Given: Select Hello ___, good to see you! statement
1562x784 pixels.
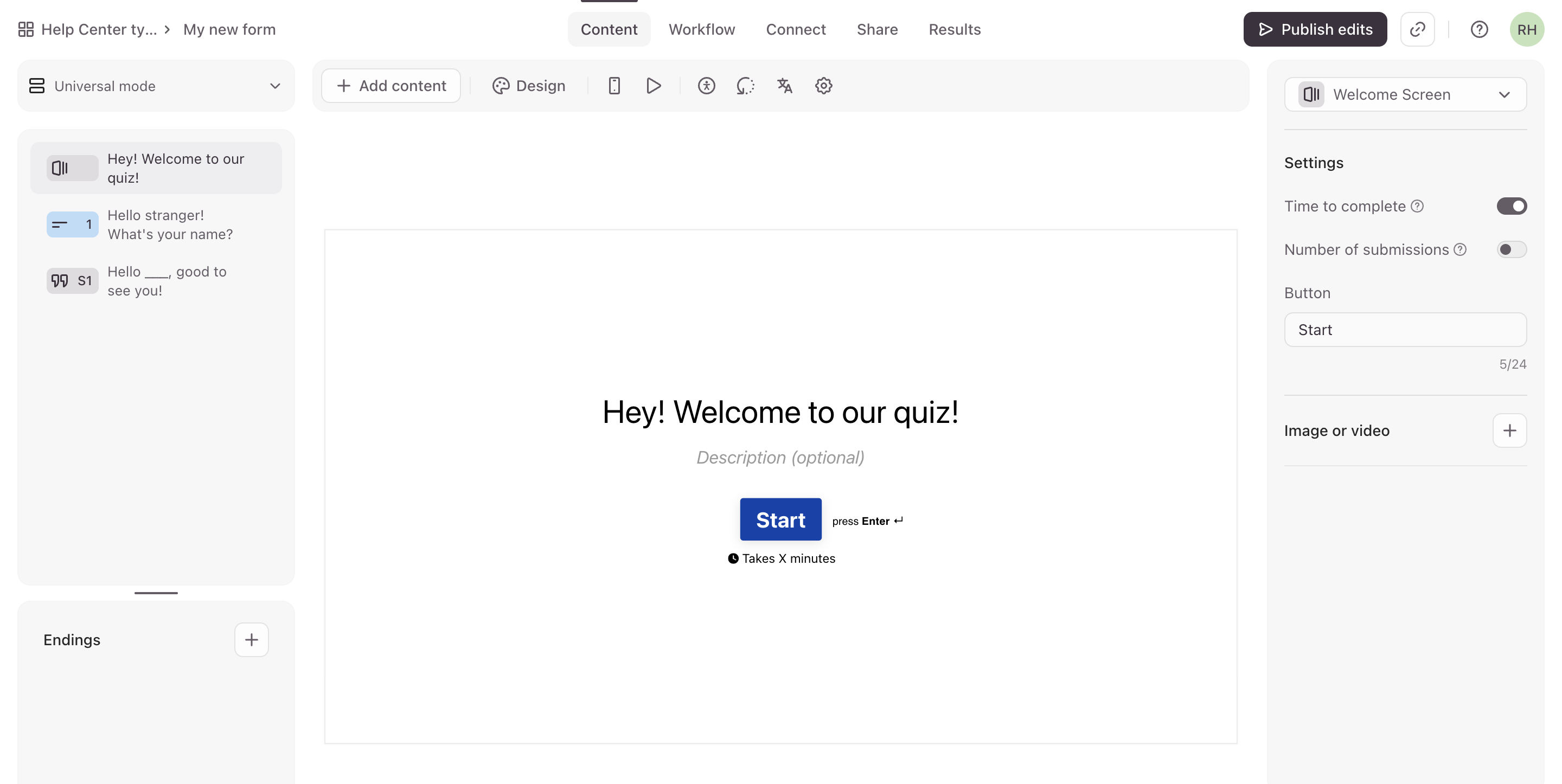Looking at the screenshot, I should pyautogui.click(x=156, y=281).
